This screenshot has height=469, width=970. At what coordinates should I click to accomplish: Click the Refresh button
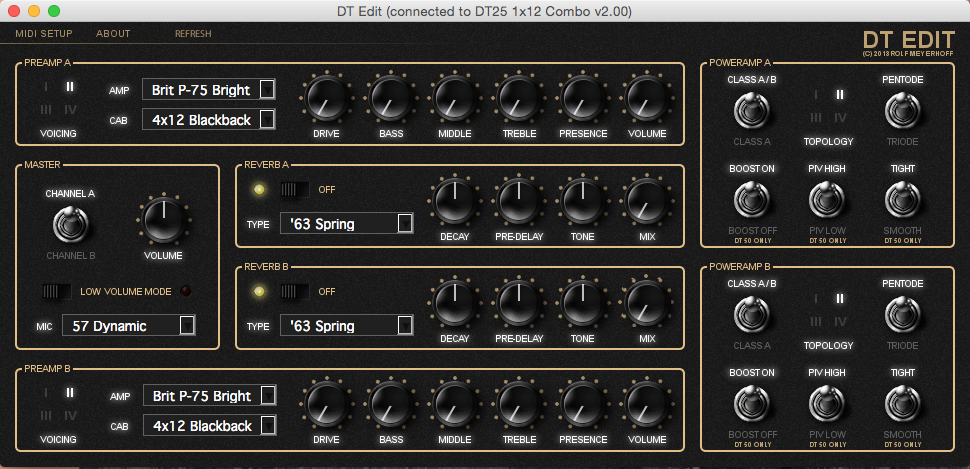[193, 34]
